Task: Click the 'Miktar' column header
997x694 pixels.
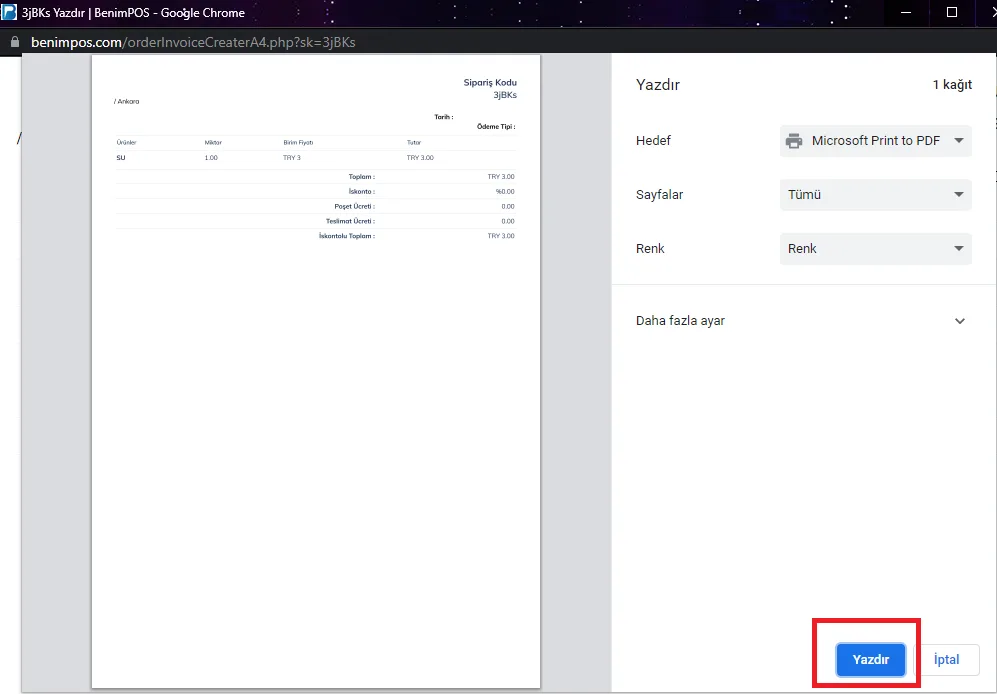Action: tap(213, 142)
